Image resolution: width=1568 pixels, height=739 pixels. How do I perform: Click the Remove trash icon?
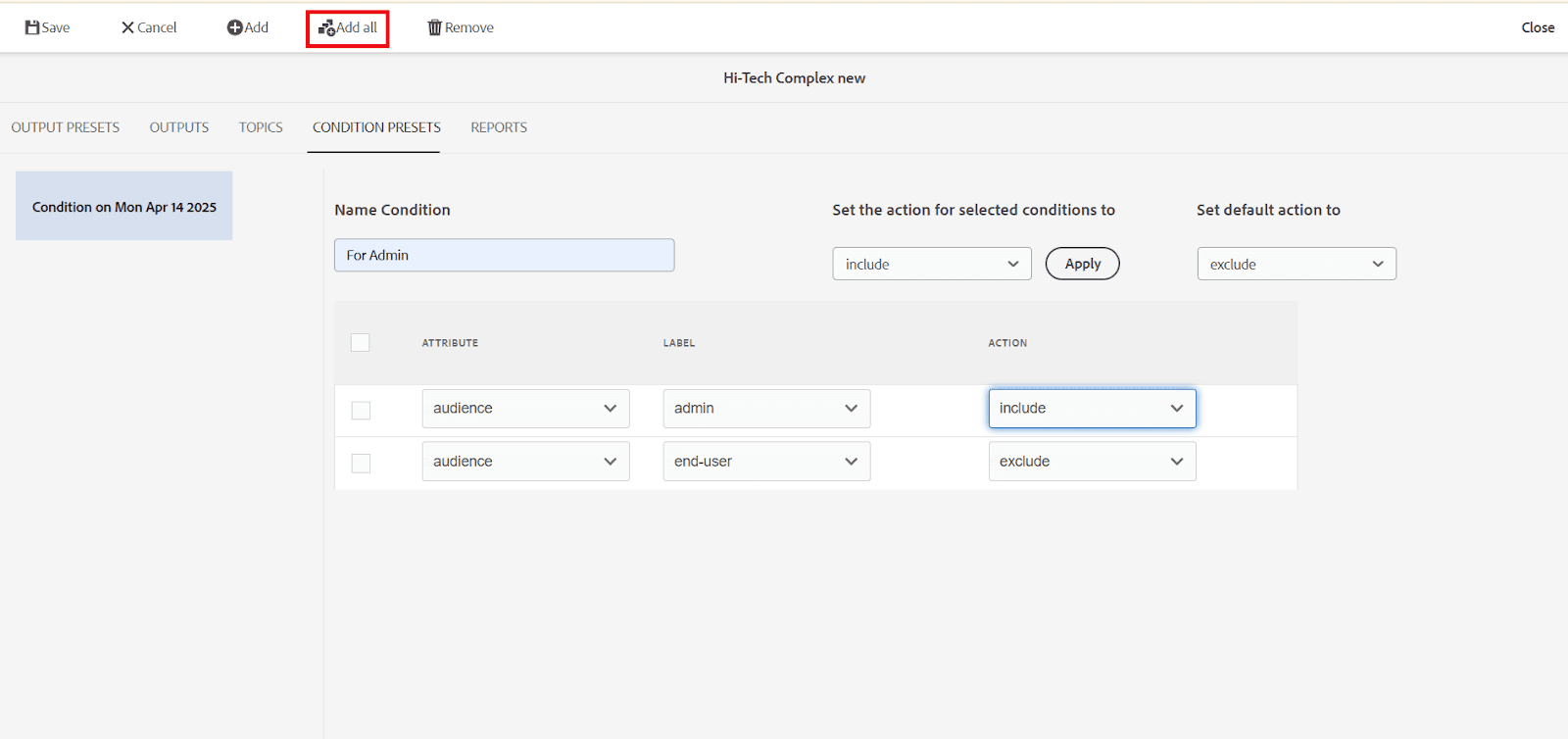[435, 27]
